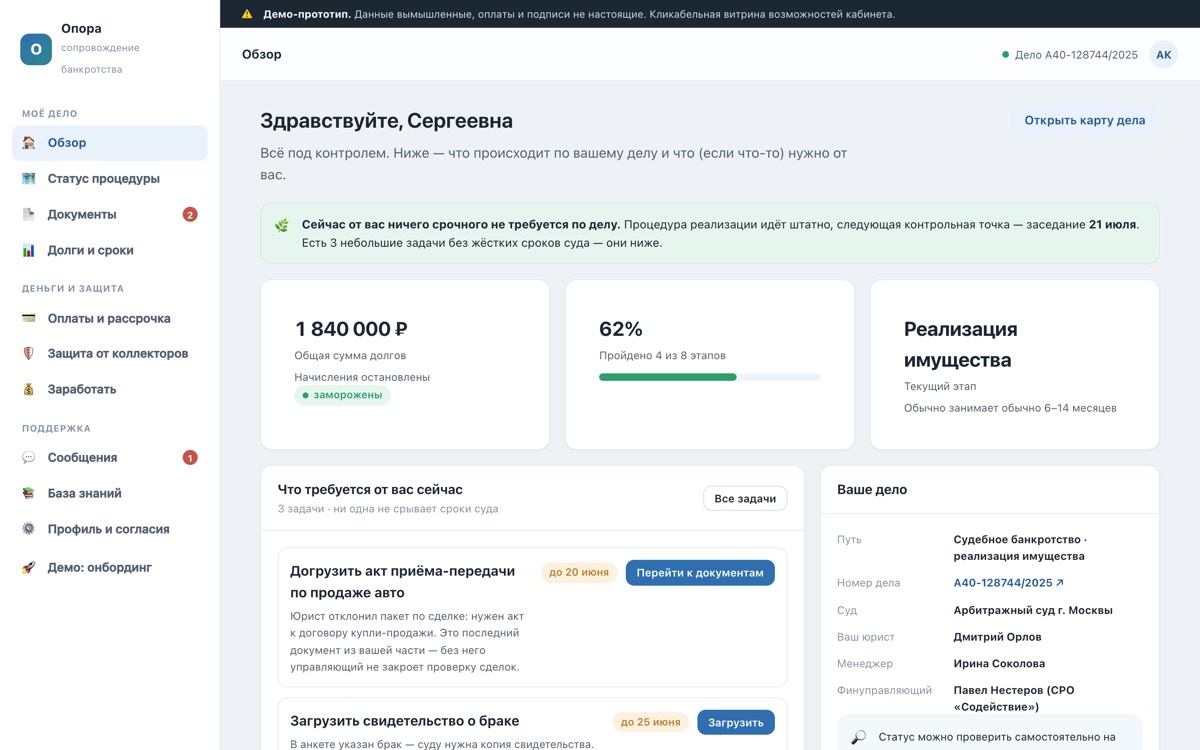Click the 1 840 000 ₽ debt amount
This screenshot has height=750, width=1200.
pyautogui.click(x=351, y=329)
